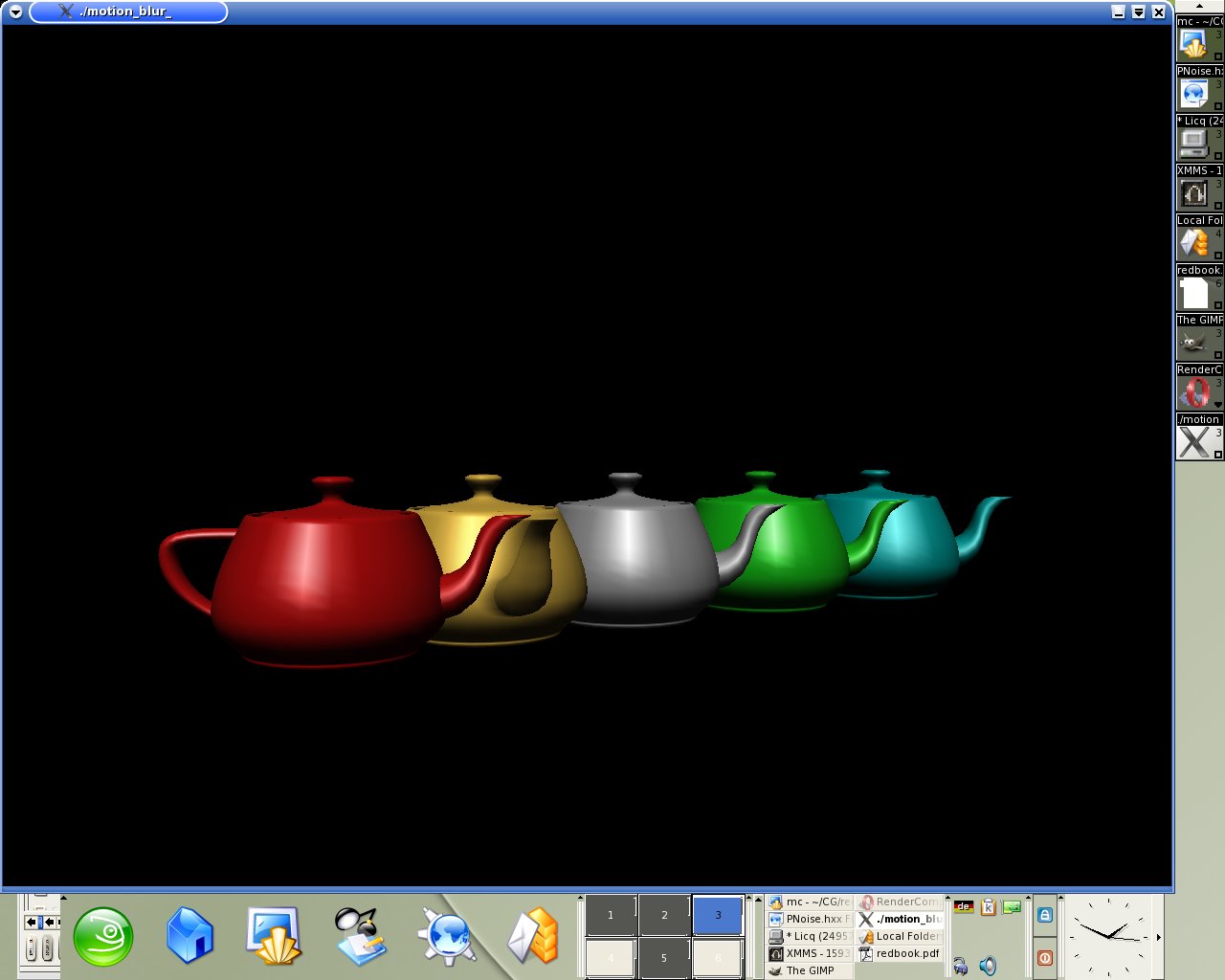Open the green network card tray icon
This screenshot has height=980, width=1225.
(1012, 906)
